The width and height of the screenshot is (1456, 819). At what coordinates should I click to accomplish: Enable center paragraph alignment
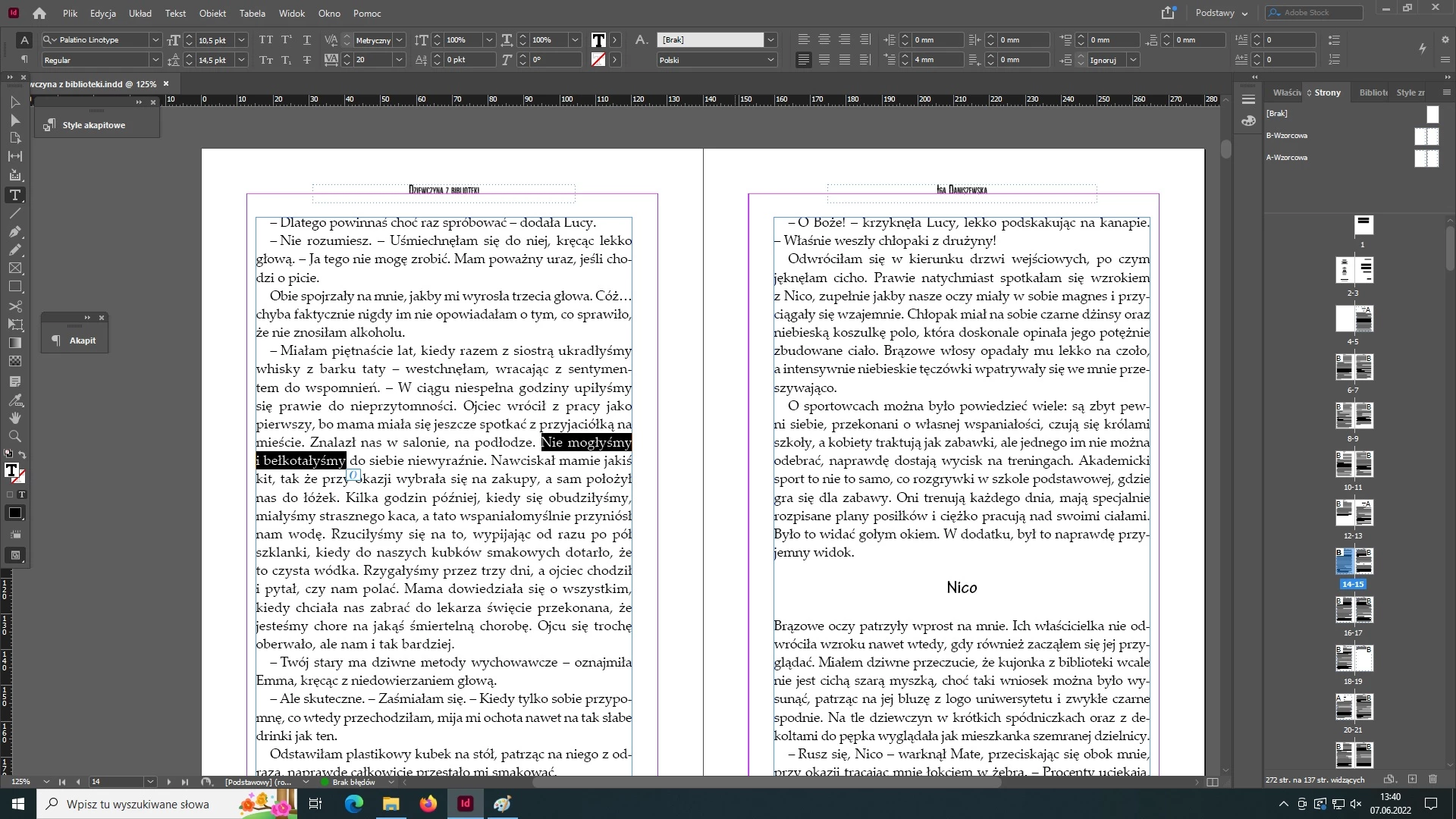(824, 39)
